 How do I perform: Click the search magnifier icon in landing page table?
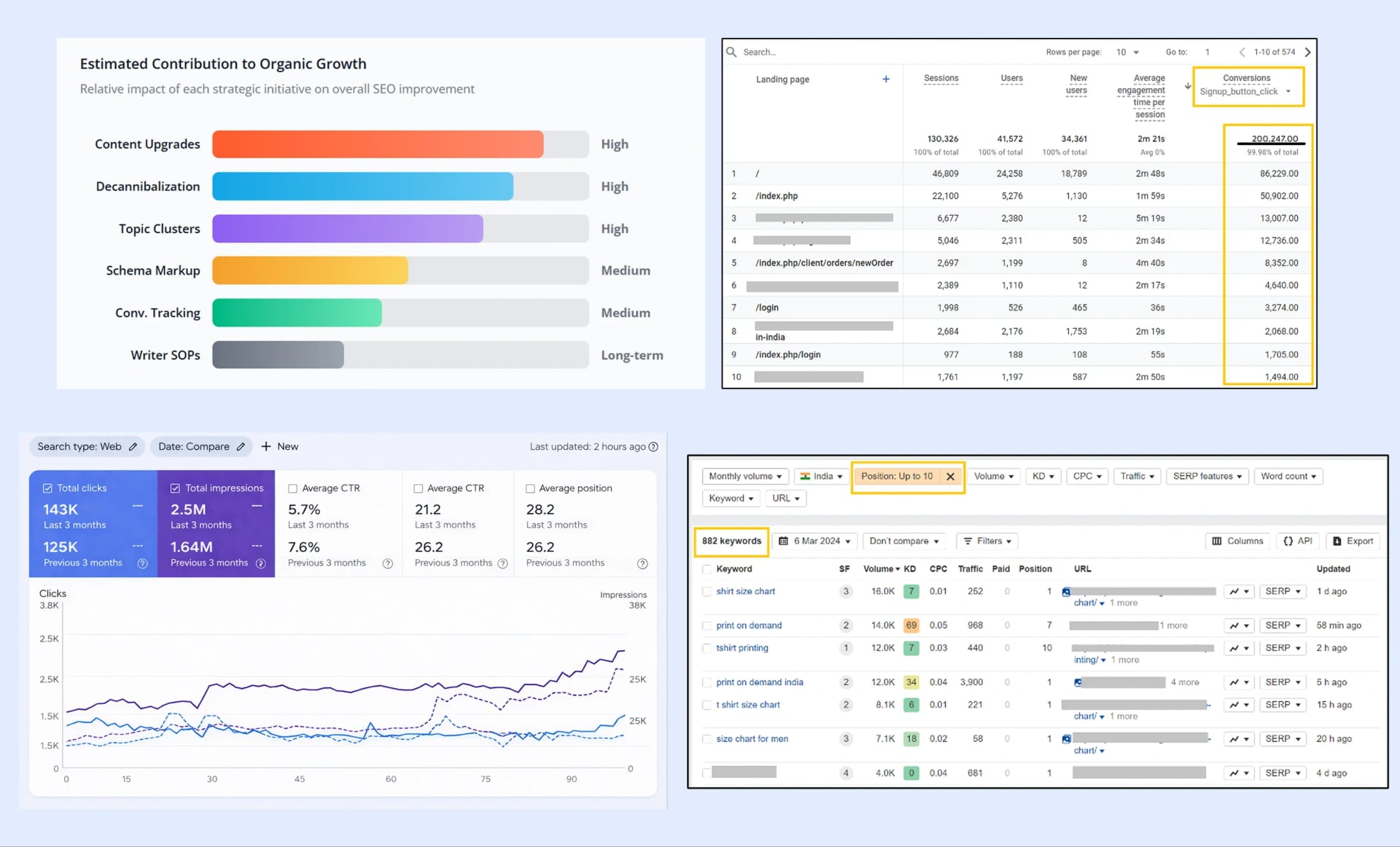pyautogui.click(x=731, y=52)
